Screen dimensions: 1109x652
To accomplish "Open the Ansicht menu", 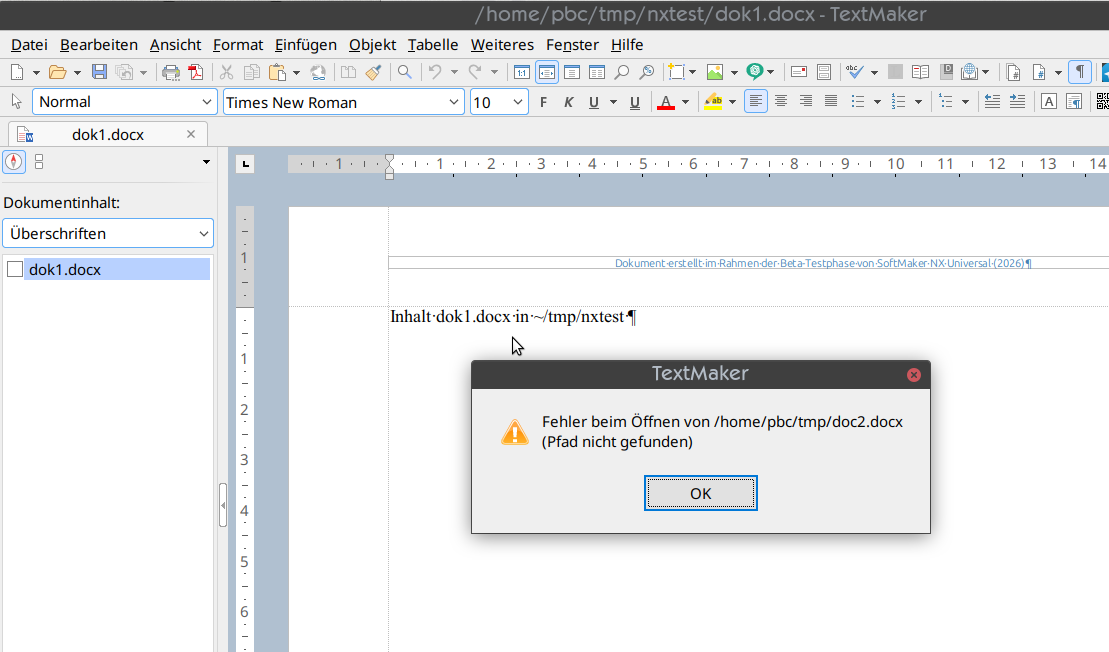I will [x=175, y=45].
